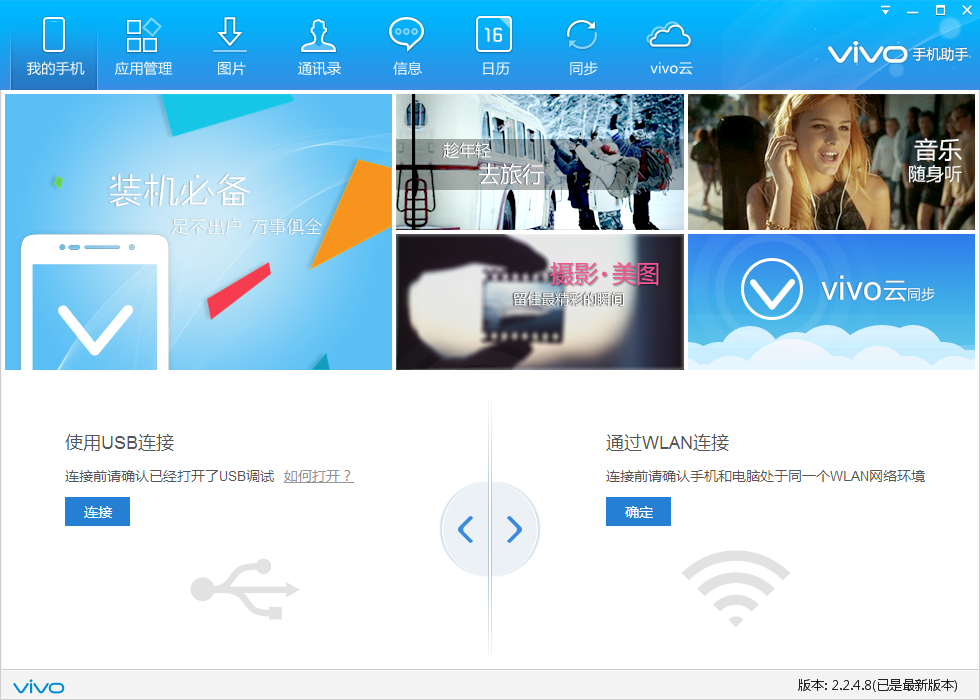Open the 去旅行 travel banner
The image size is (980, 700).
tap(539, 161)
